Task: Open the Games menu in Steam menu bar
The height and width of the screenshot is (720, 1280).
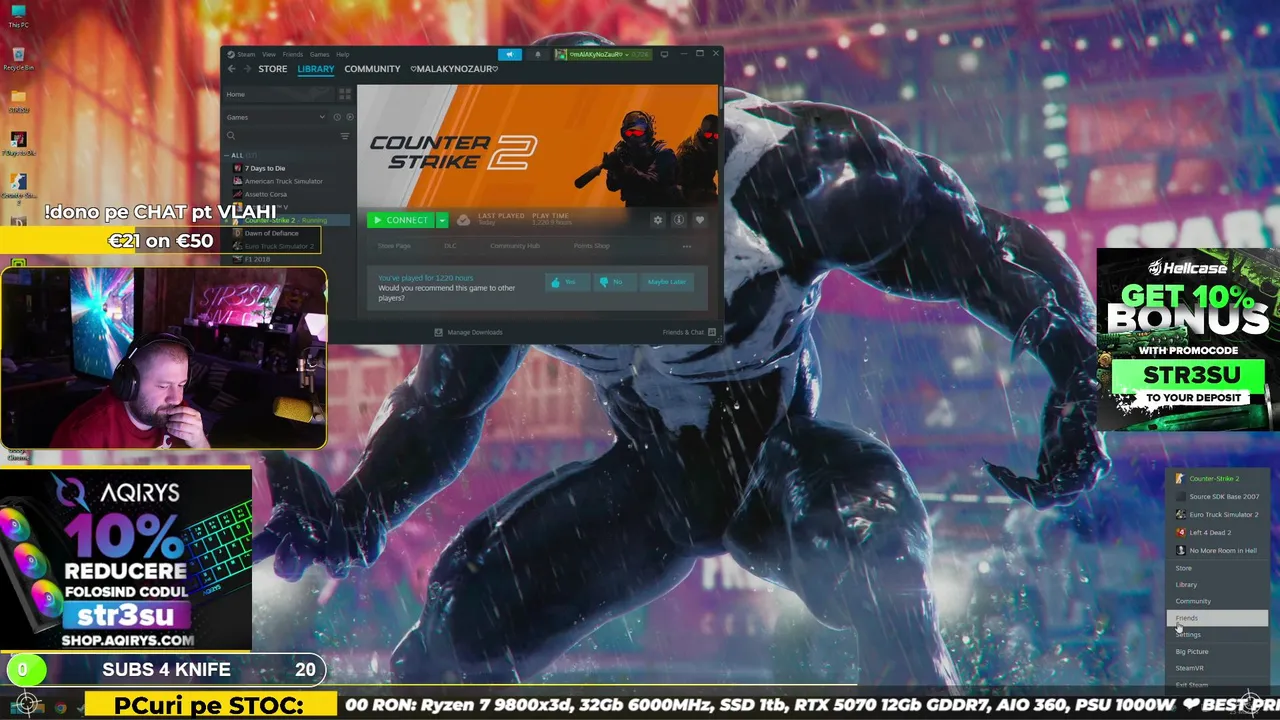Action: [x=320, y=54]
